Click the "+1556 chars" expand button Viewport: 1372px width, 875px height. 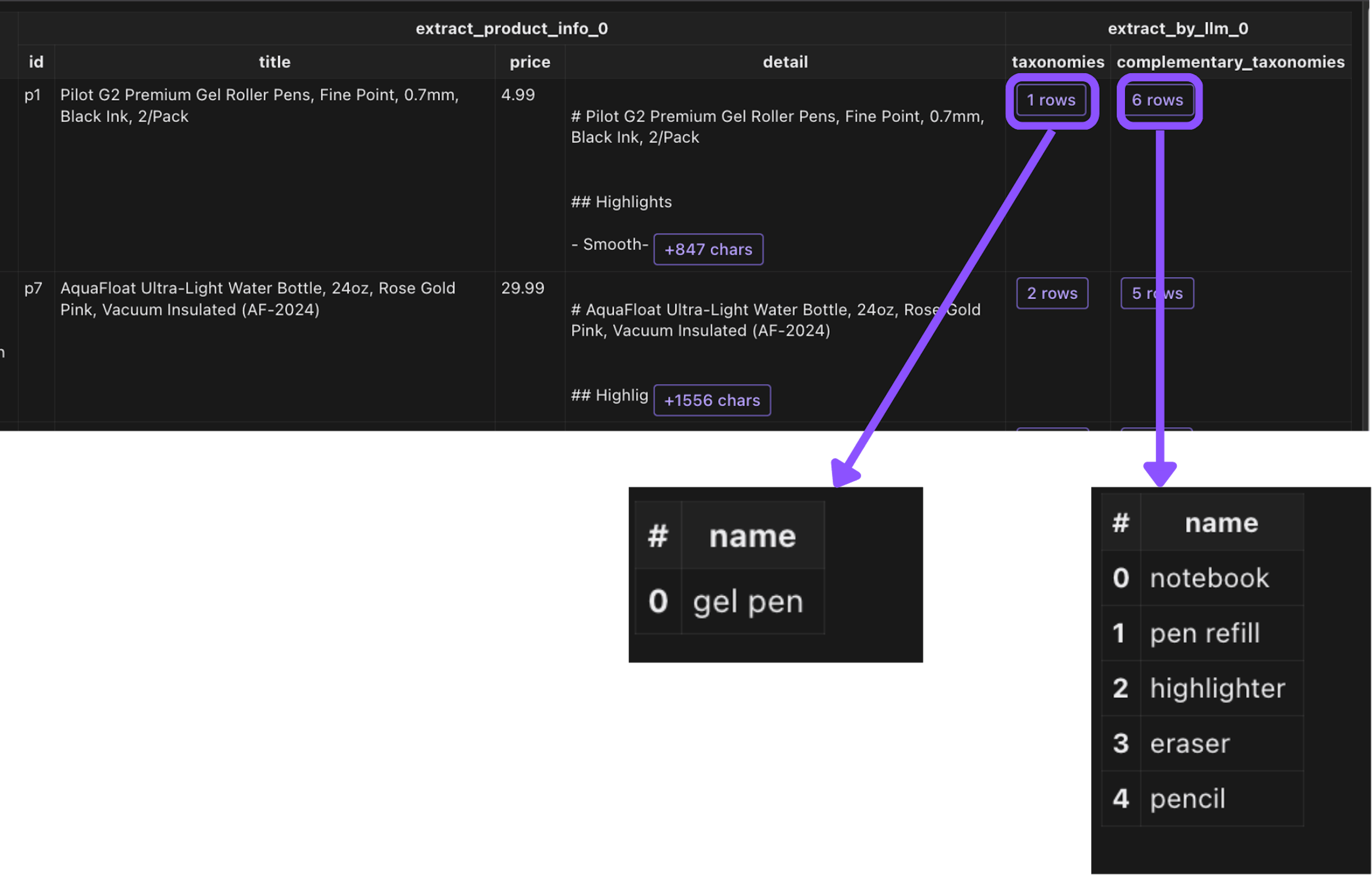pos(712,401)
